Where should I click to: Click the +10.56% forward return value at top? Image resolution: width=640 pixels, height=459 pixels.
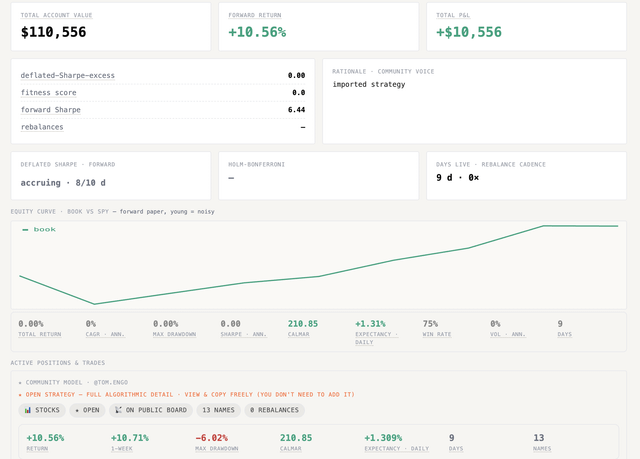tap(257, 32)
